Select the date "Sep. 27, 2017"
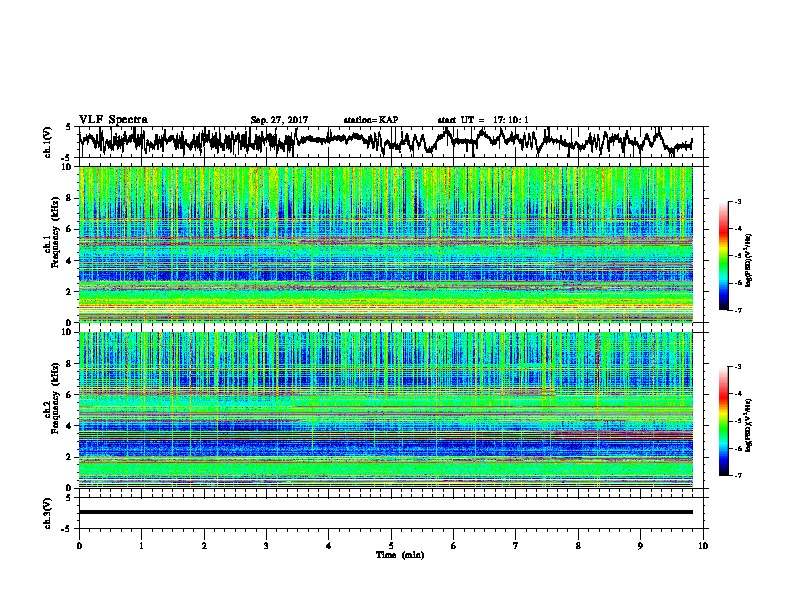Viewport: 792px width, 612px height. (x=279, y=120)
